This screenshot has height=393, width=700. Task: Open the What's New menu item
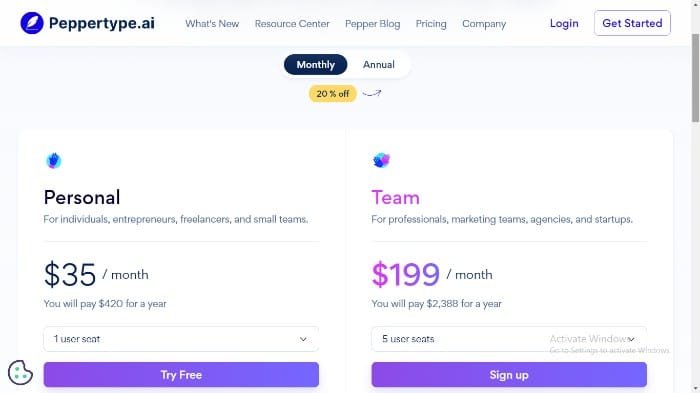(212, 24)
